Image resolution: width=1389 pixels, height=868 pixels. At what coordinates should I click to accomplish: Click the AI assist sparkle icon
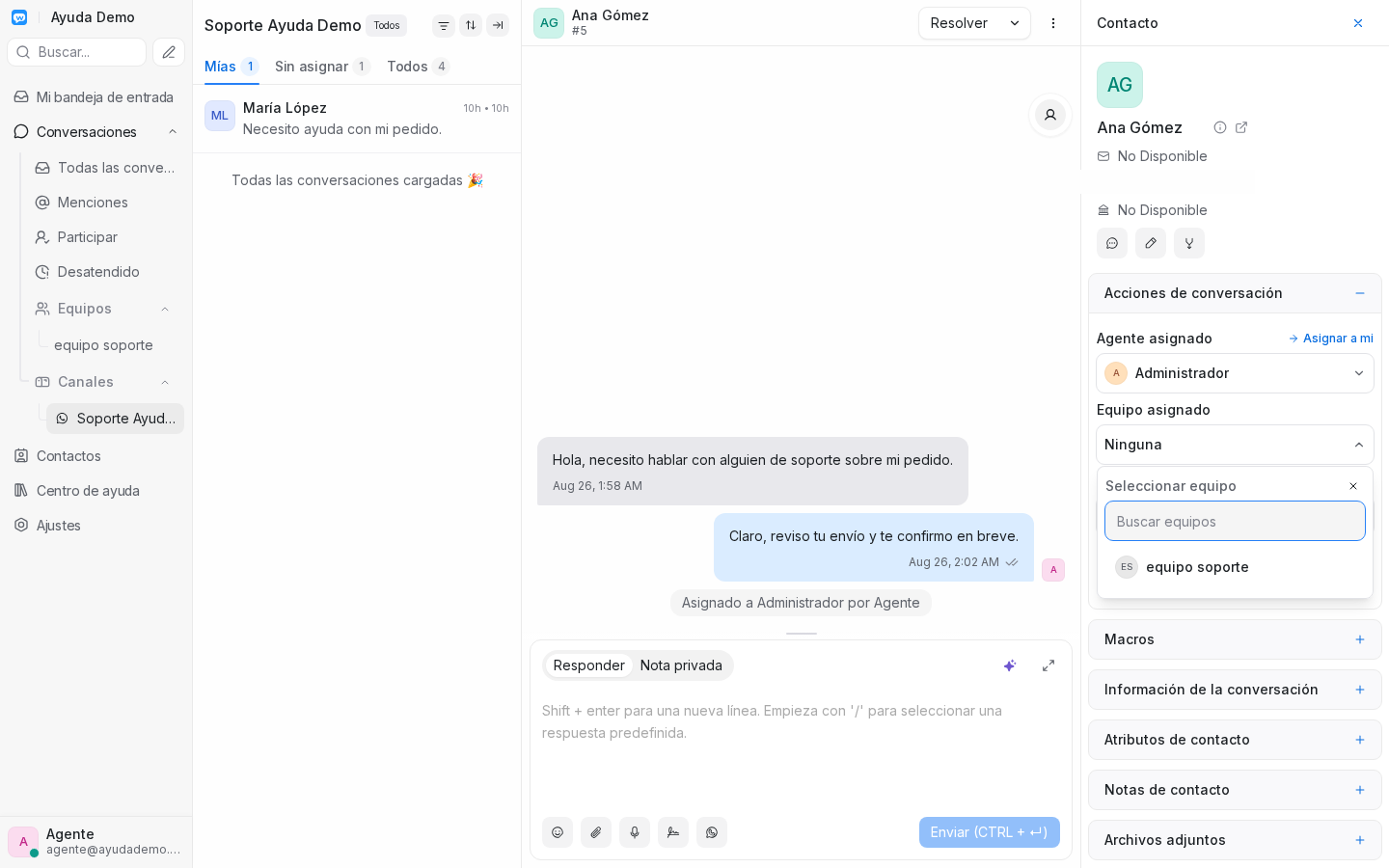point(1010,665)
